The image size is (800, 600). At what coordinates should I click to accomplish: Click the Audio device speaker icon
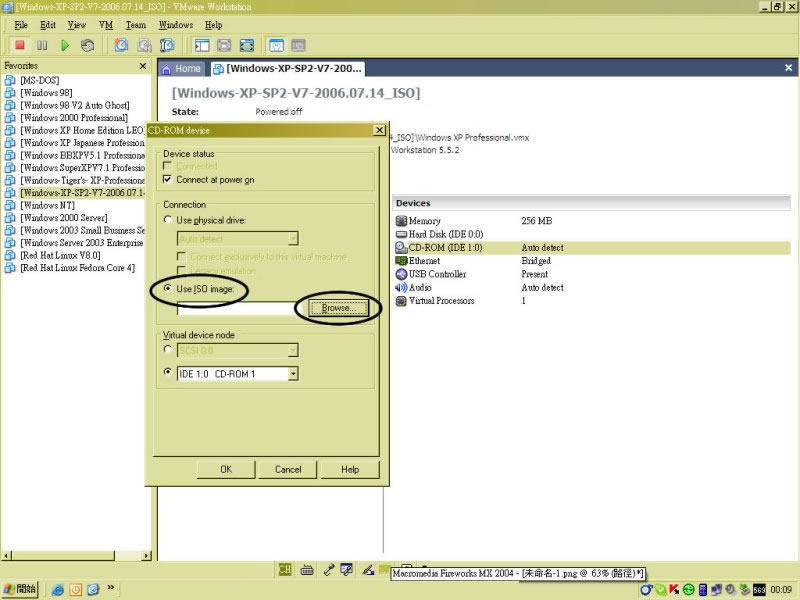(x=402, y=287)
